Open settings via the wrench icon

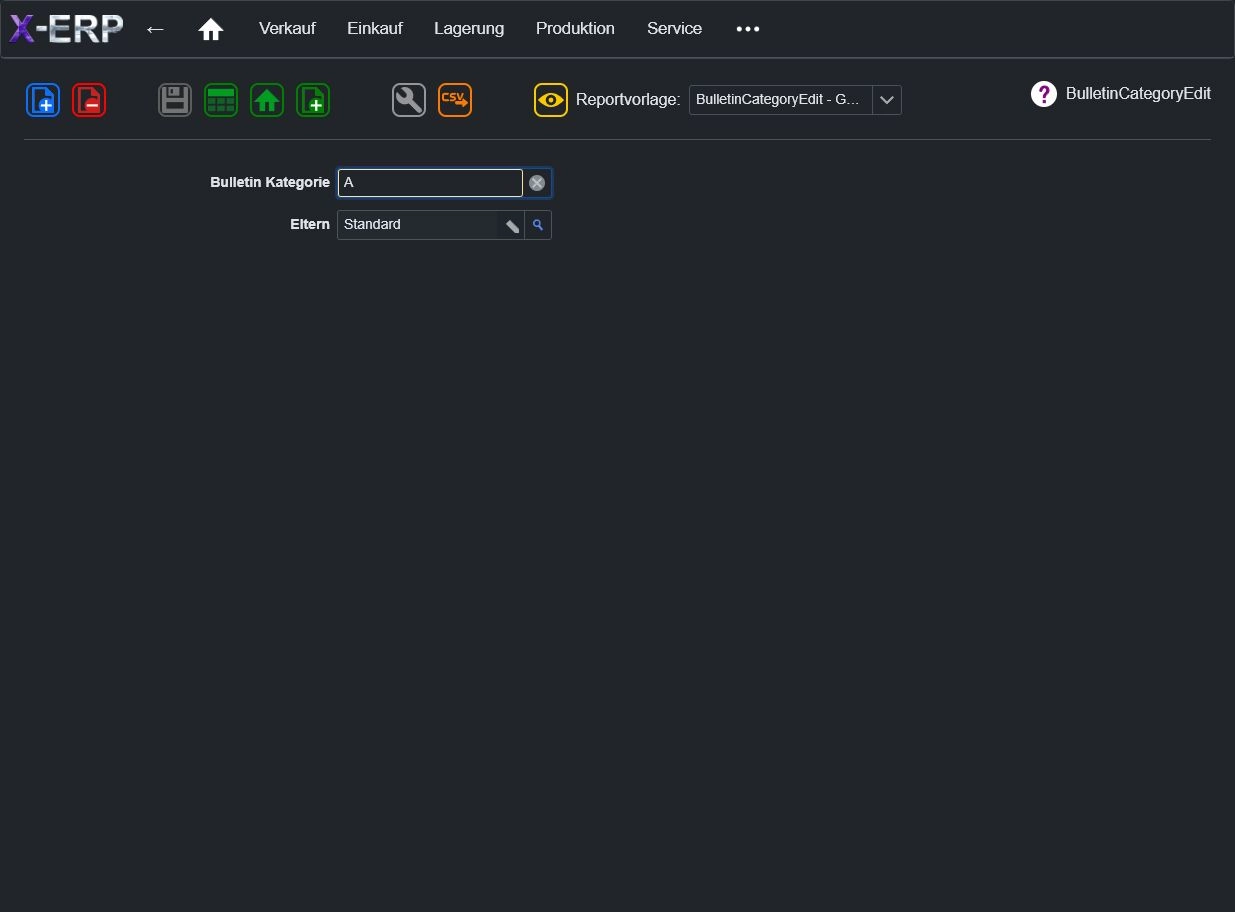click(409, 100)
